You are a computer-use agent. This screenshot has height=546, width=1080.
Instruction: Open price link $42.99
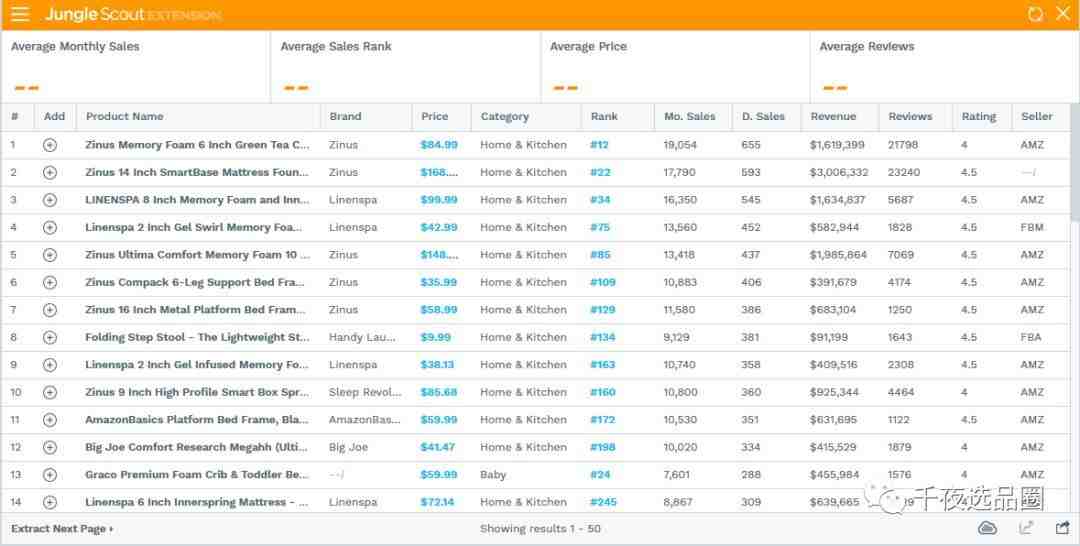439,228
